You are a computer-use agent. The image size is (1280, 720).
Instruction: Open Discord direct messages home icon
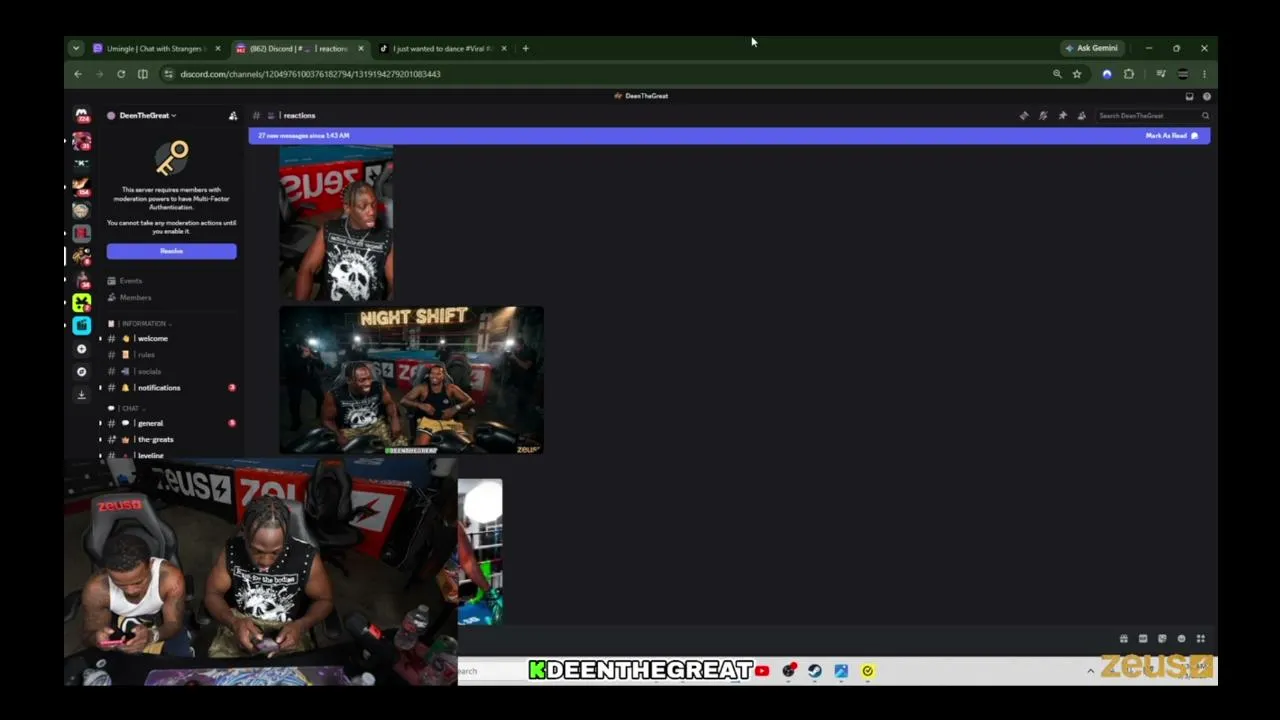[x=82, y=116]
